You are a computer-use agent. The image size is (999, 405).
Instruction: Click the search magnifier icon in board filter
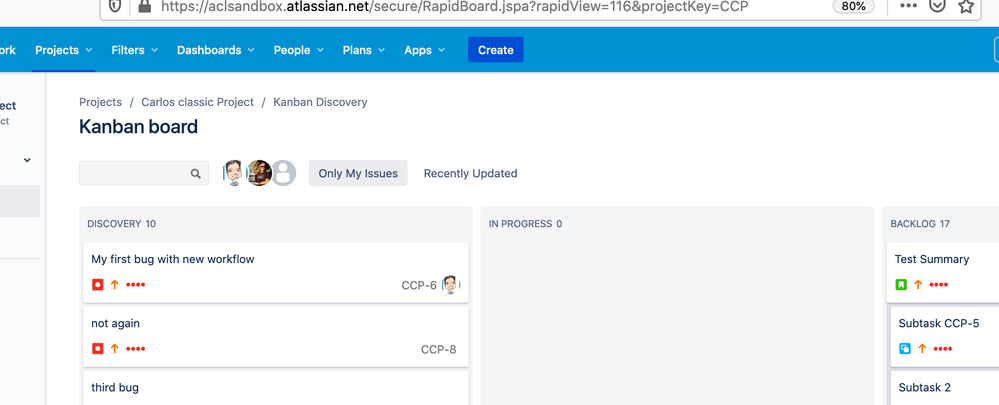point(196,173)
